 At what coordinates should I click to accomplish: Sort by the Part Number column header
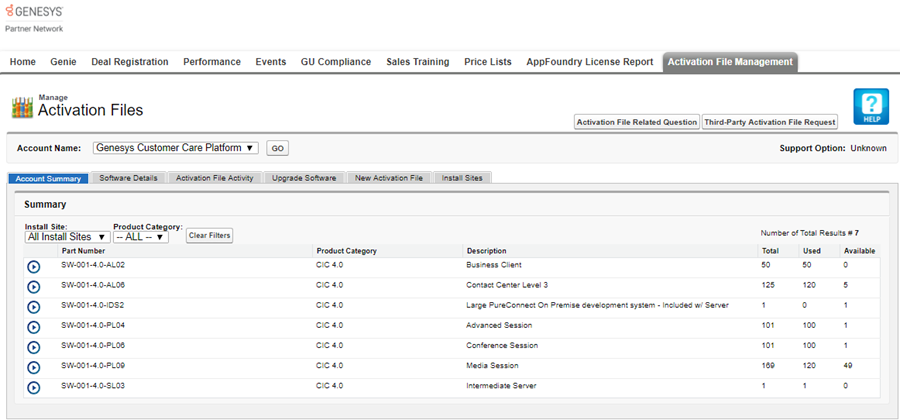83,251
